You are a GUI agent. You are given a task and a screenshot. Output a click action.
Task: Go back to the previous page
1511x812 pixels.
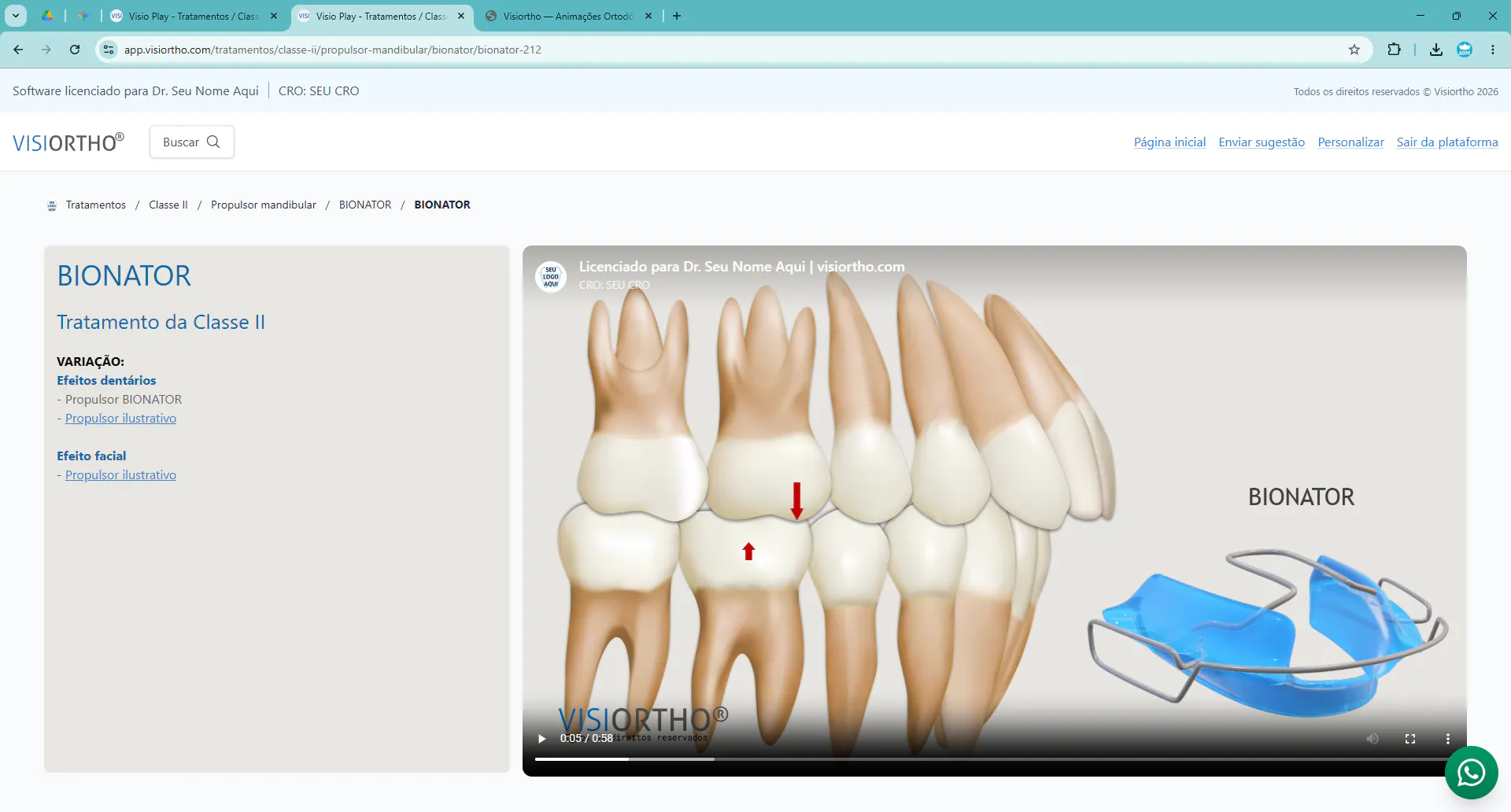[x=18, y=50]
